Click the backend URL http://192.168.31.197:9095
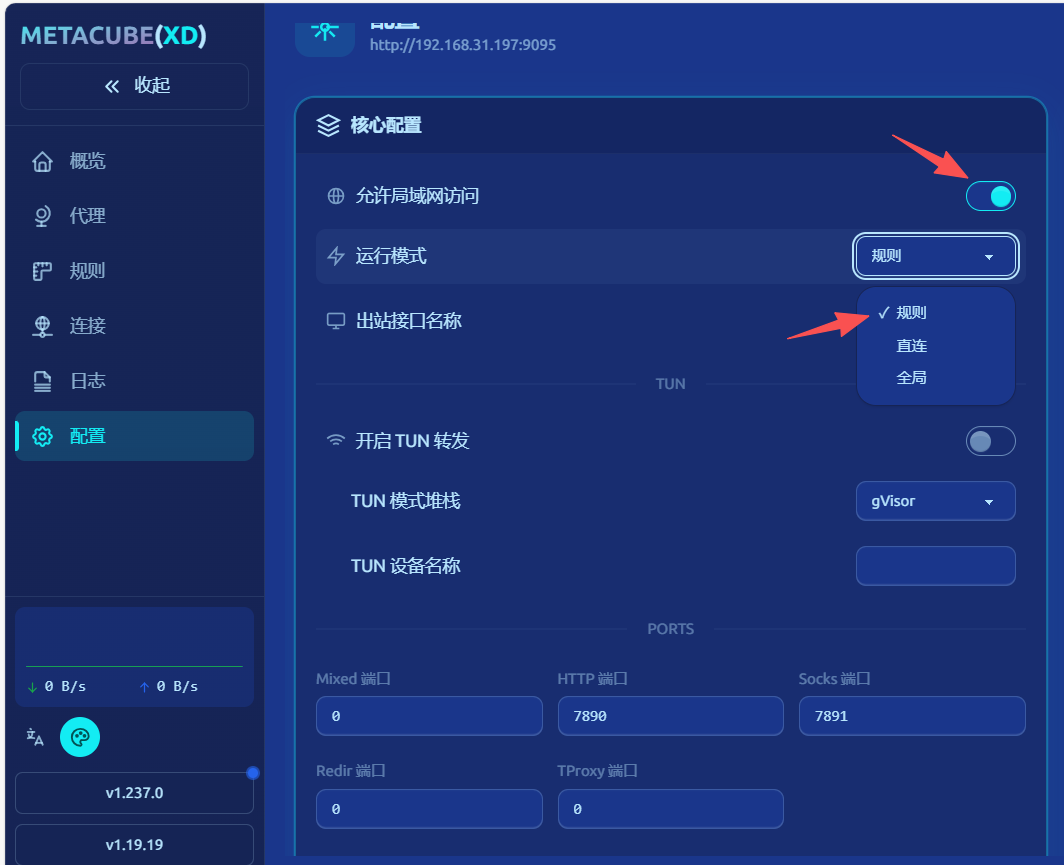The width and height of the screenshot is (1064, 865). tap(463, 45)
